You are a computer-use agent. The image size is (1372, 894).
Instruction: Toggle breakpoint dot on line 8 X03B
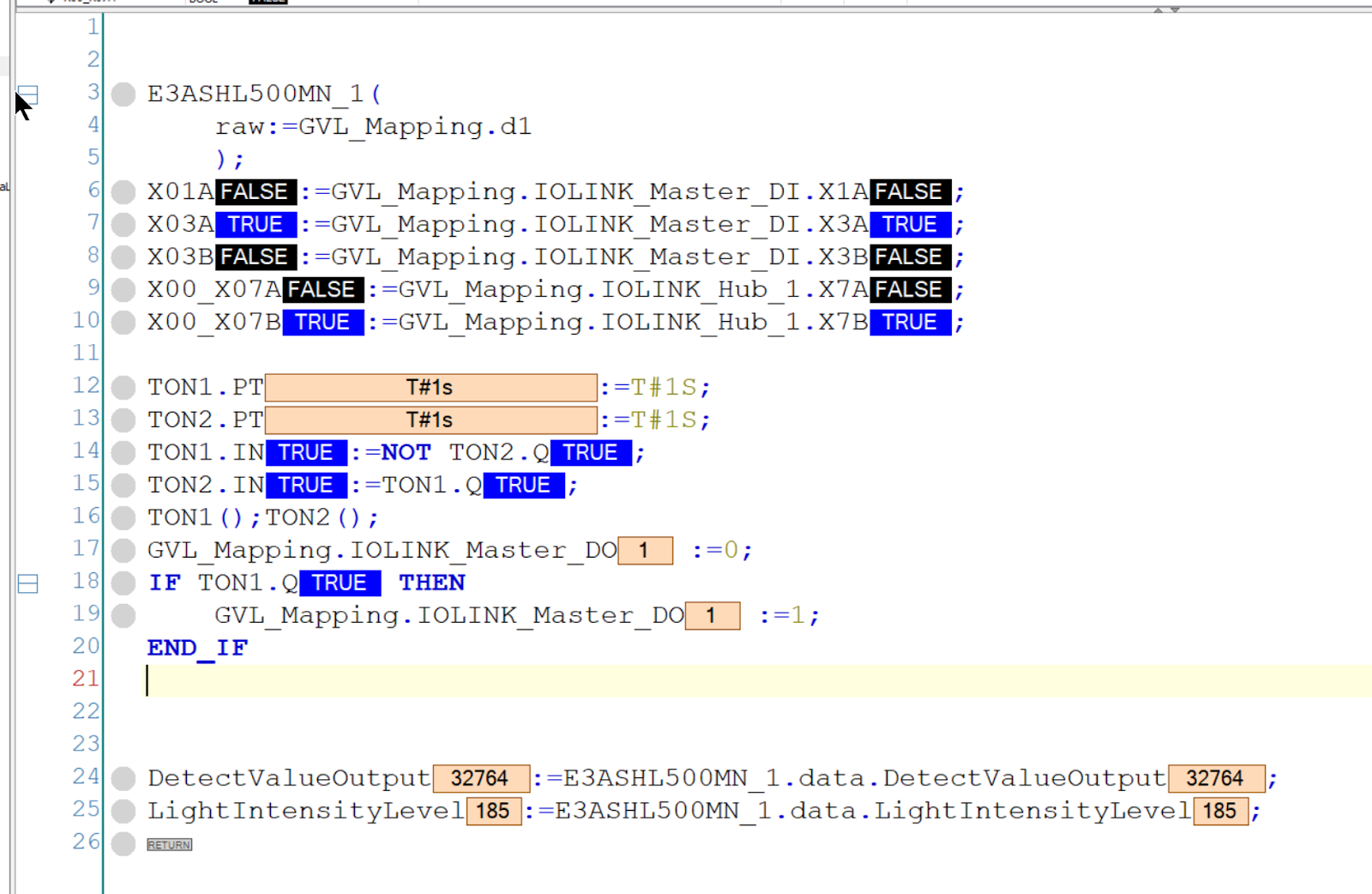click(x=123, y=257)
